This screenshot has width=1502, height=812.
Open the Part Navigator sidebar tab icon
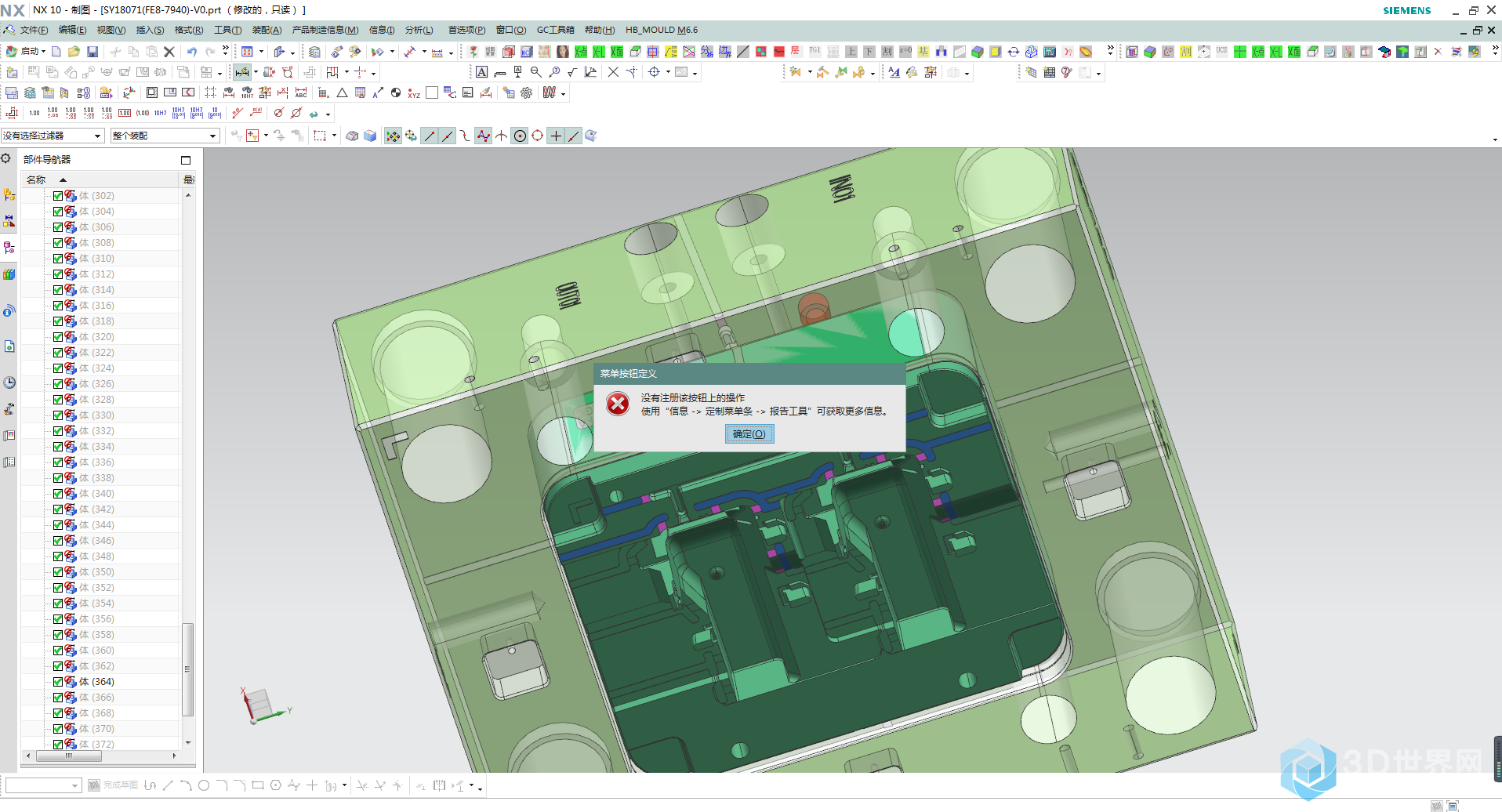pos(9,248)
